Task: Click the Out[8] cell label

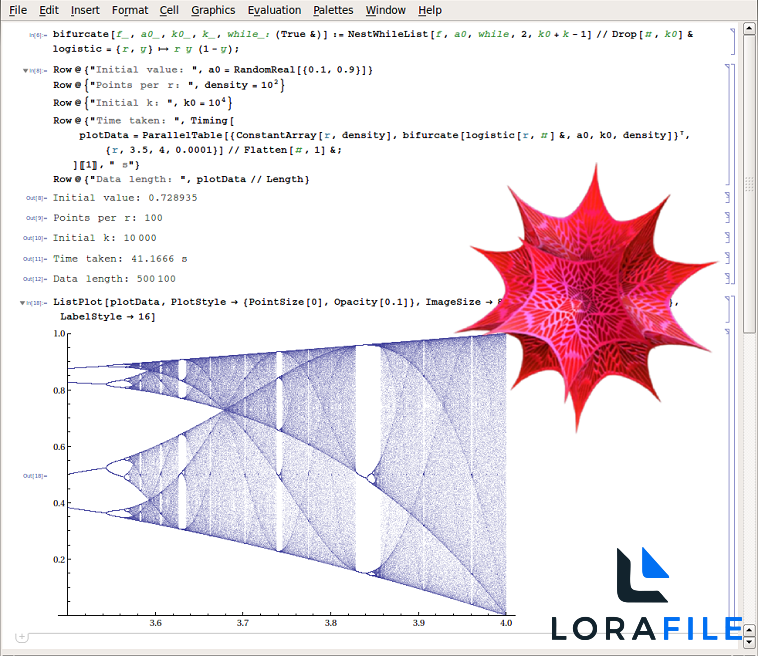Action: tap(36, 198)
